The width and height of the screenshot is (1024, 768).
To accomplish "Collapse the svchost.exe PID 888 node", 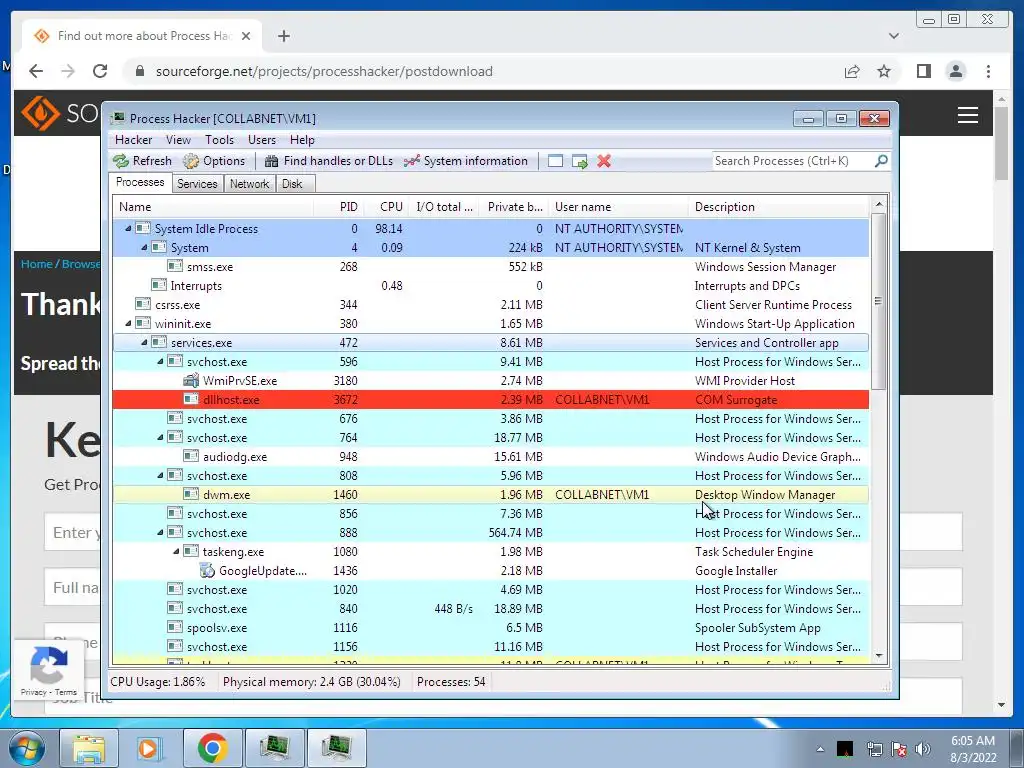I will point(160,532).
